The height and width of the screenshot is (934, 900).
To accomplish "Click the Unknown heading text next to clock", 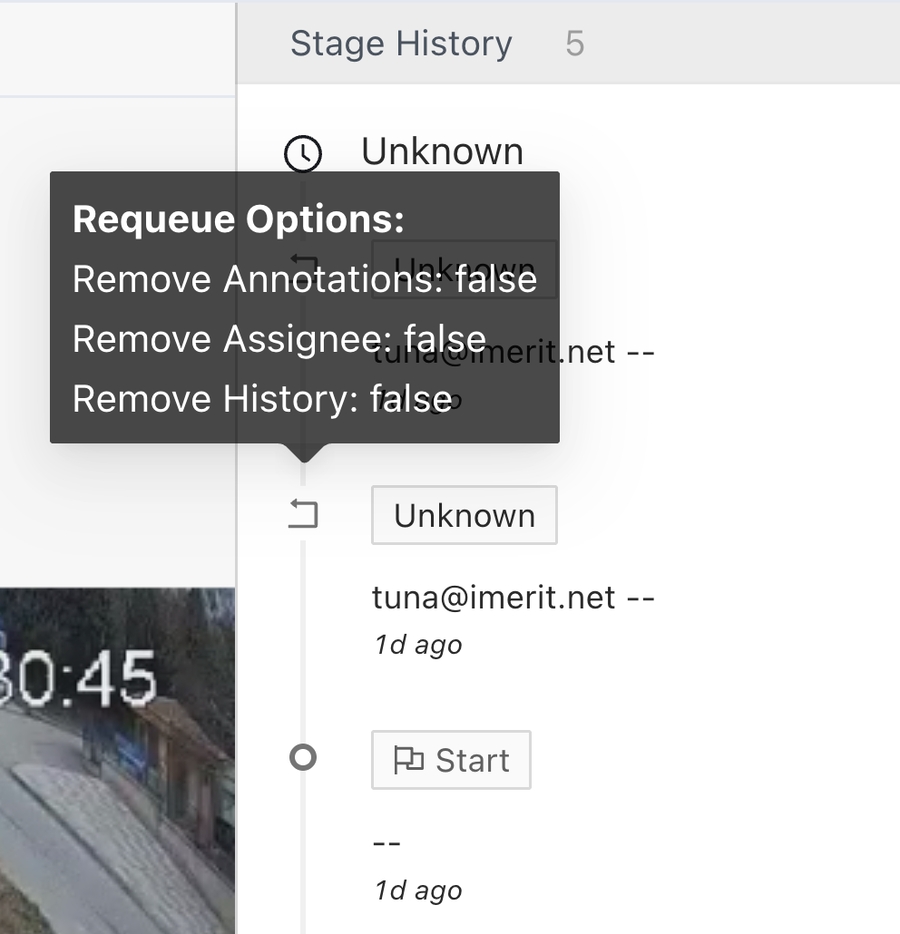I will pos(442,151).
